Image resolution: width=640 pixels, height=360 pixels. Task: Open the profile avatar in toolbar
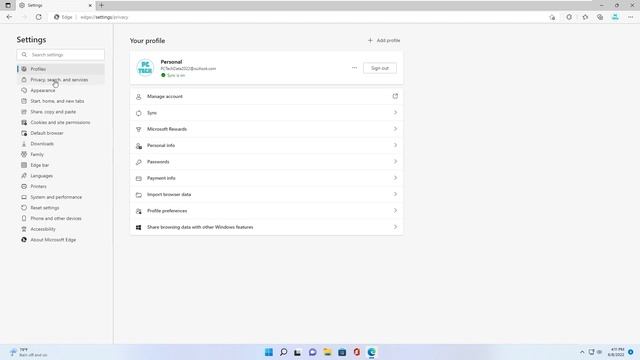point(615,17)
